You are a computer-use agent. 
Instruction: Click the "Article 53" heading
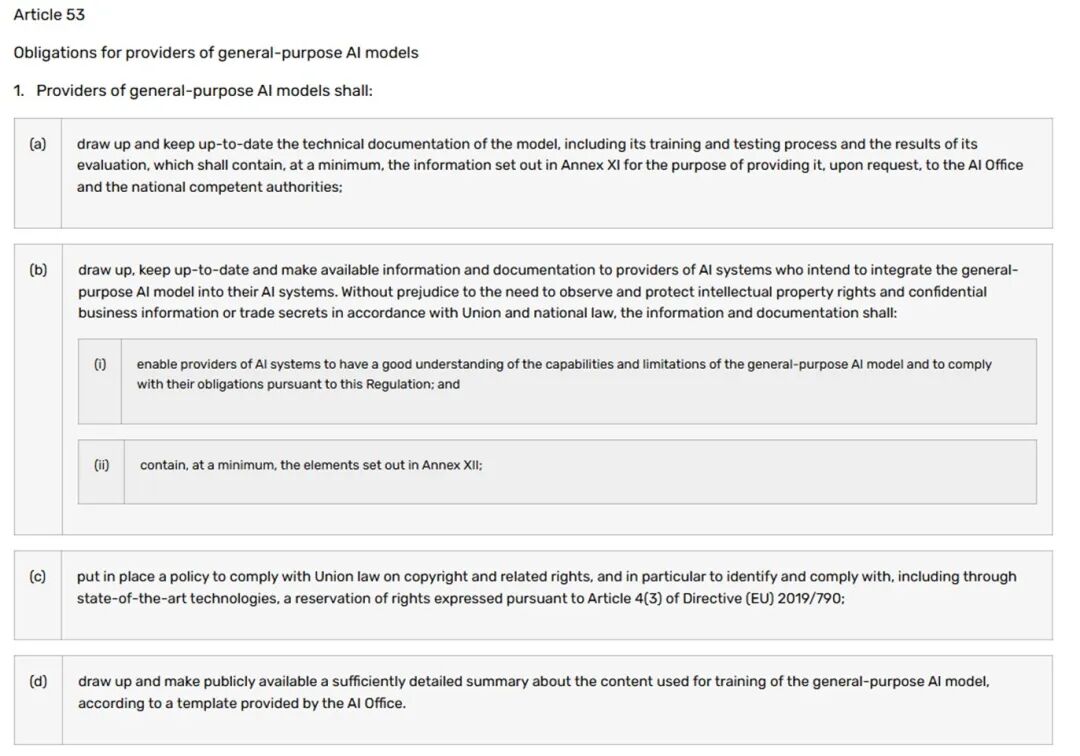pos(49,15)
